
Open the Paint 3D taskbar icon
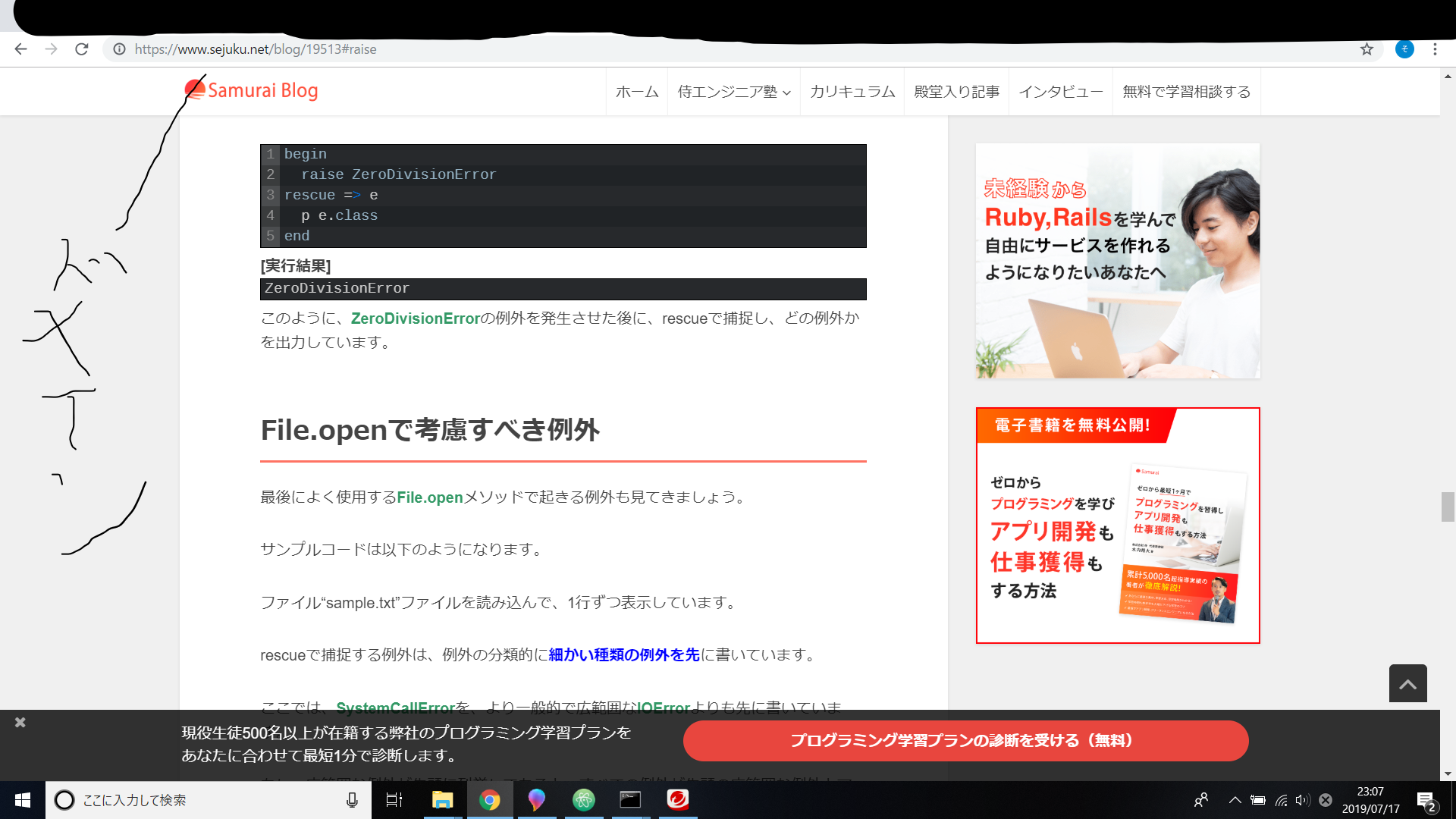536,800
